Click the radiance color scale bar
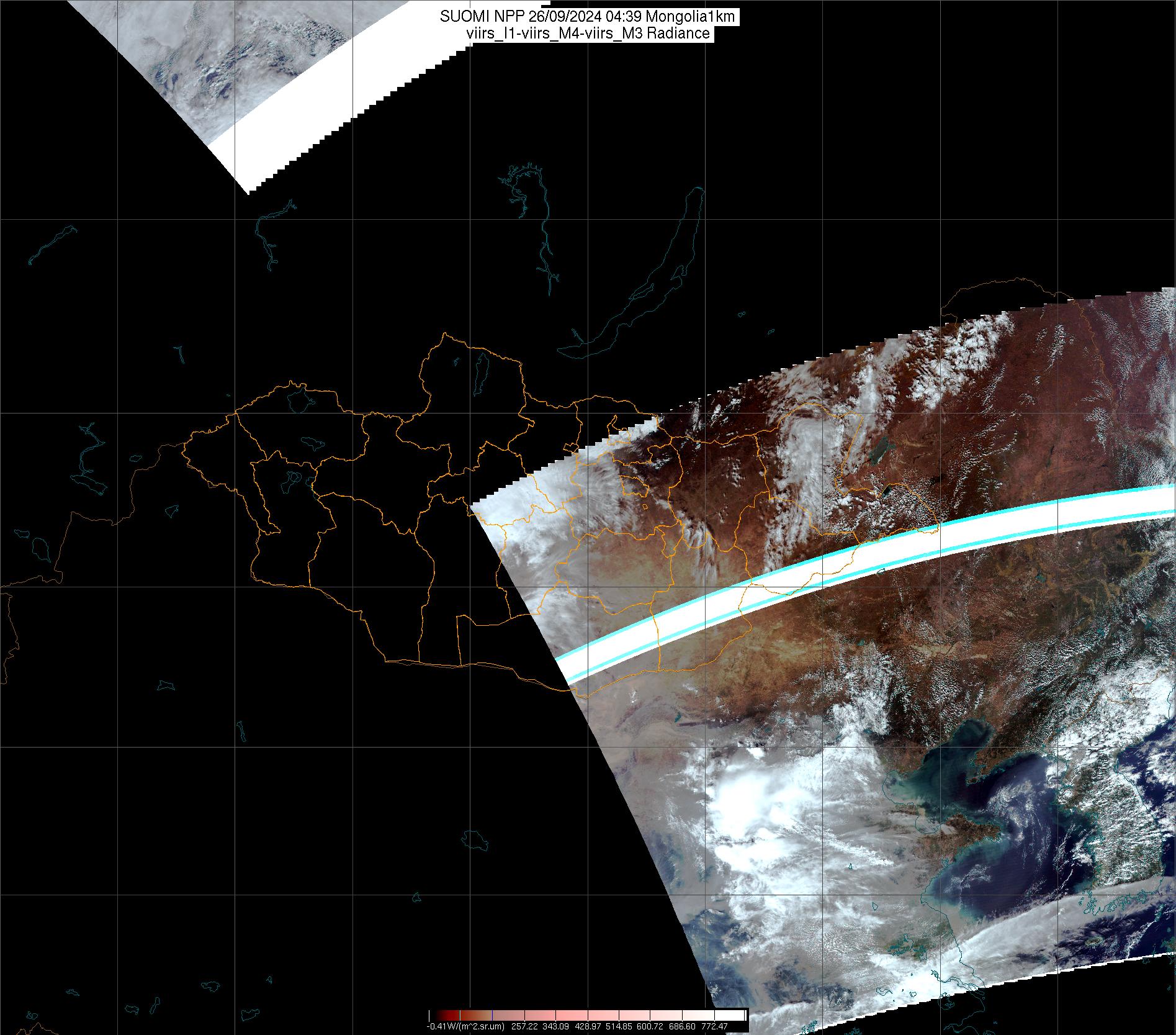Image resolution: width=1176 pixels, height=1035 pixels. pos(588,1015)
